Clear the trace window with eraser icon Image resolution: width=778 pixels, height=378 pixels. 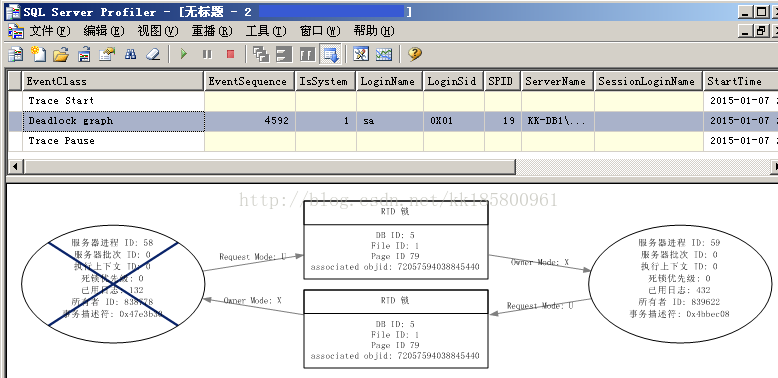click(x=153, y=54)
